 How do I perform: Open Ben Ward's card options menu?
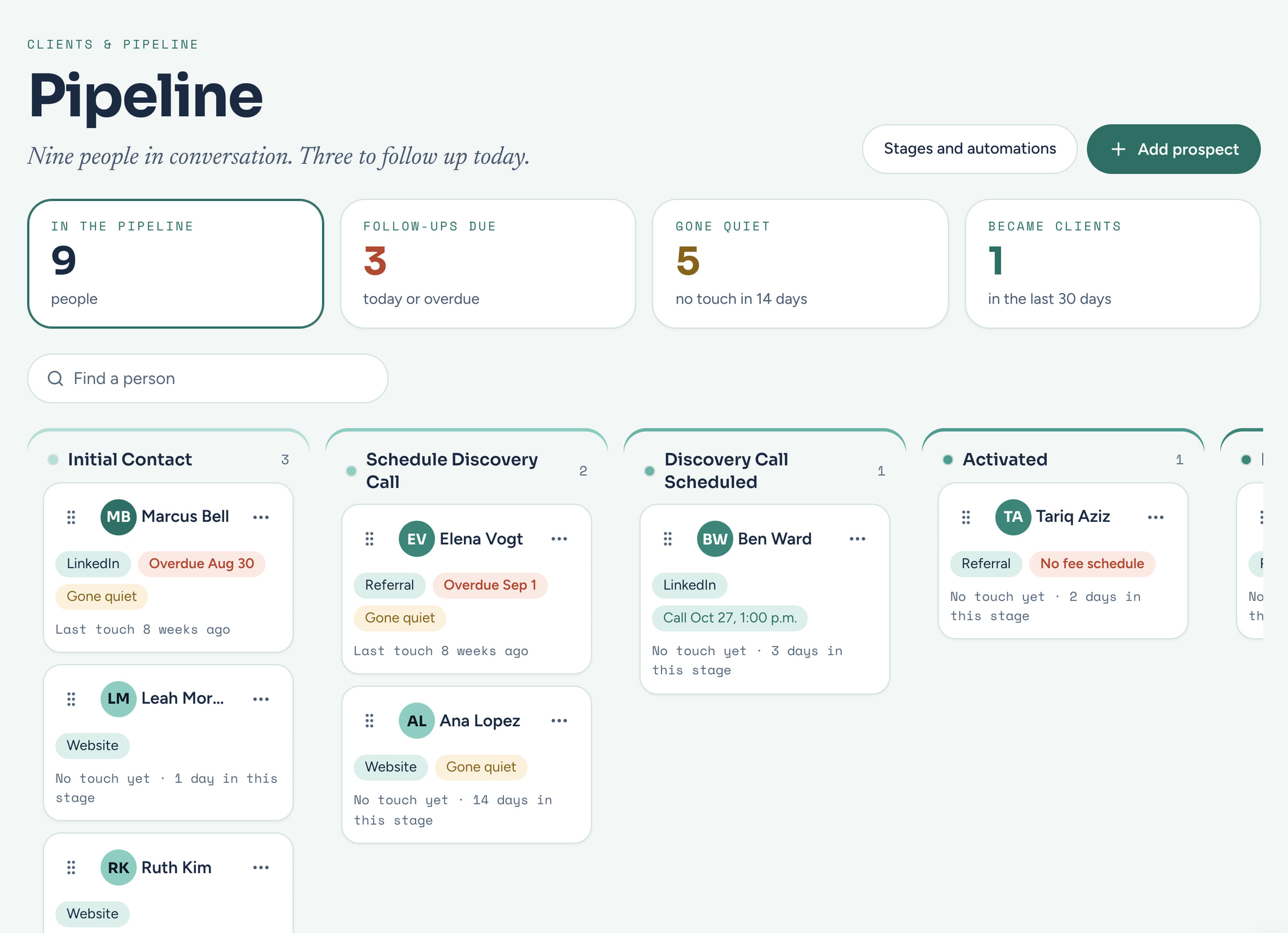pyautogui.click(x=857, y=538)
